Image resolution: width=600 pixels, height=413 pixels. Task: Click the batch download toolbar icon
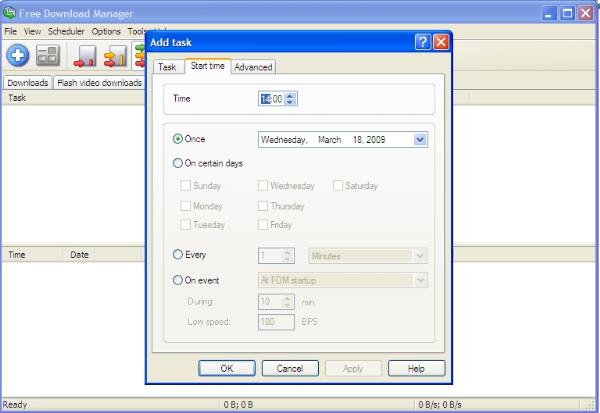point(48,56)
